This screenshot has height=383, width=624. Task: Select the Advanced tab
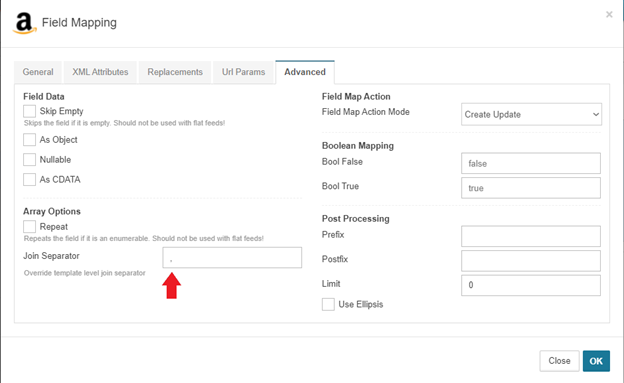(305, 72)
